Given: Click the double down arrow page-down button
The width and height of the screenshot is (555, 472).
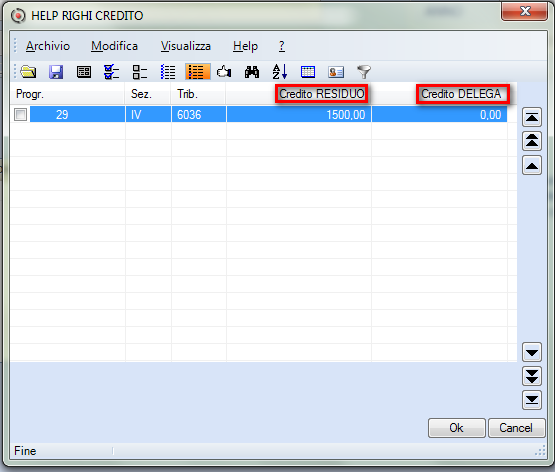Looking at the screenshot, I should (x=532, y=376).
